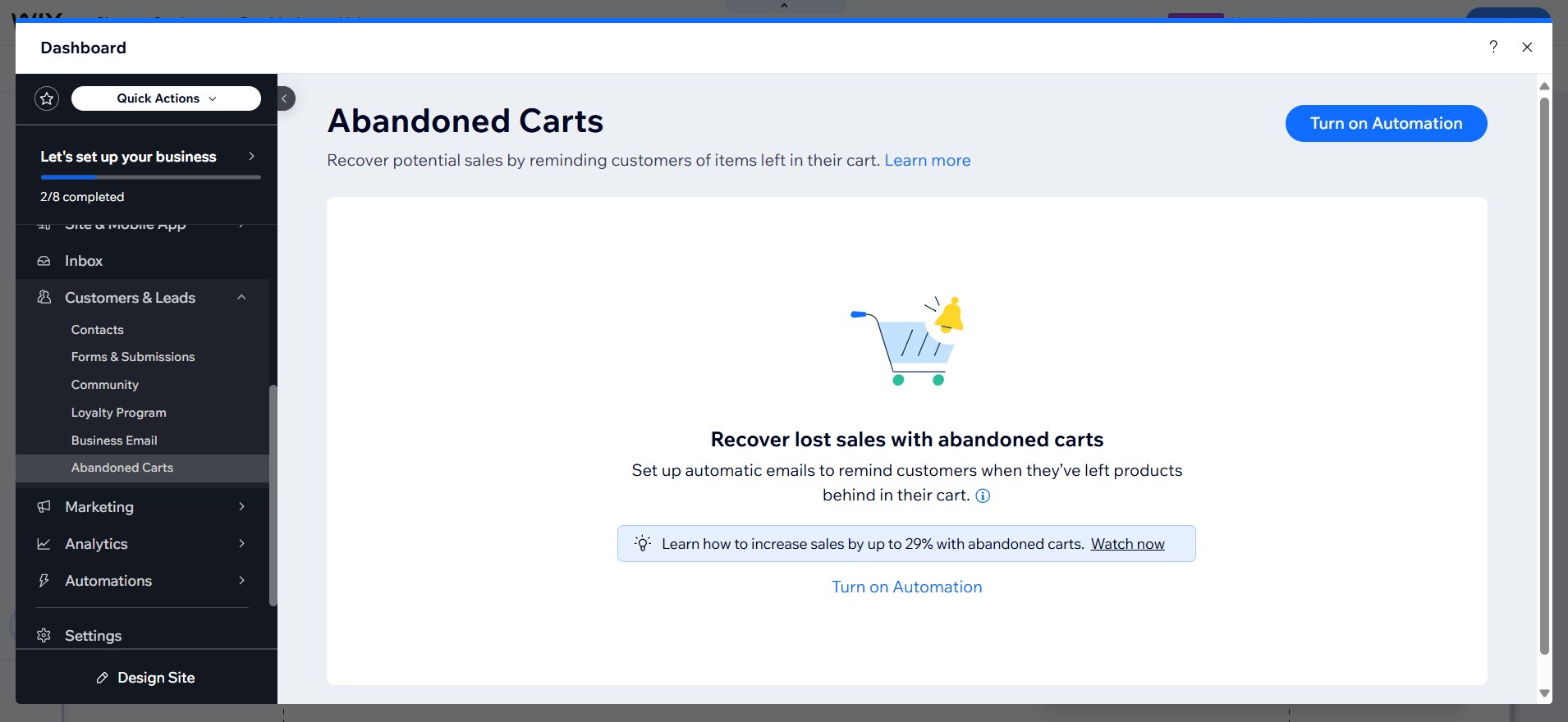Open the Automations menu label

click(108, 581)
